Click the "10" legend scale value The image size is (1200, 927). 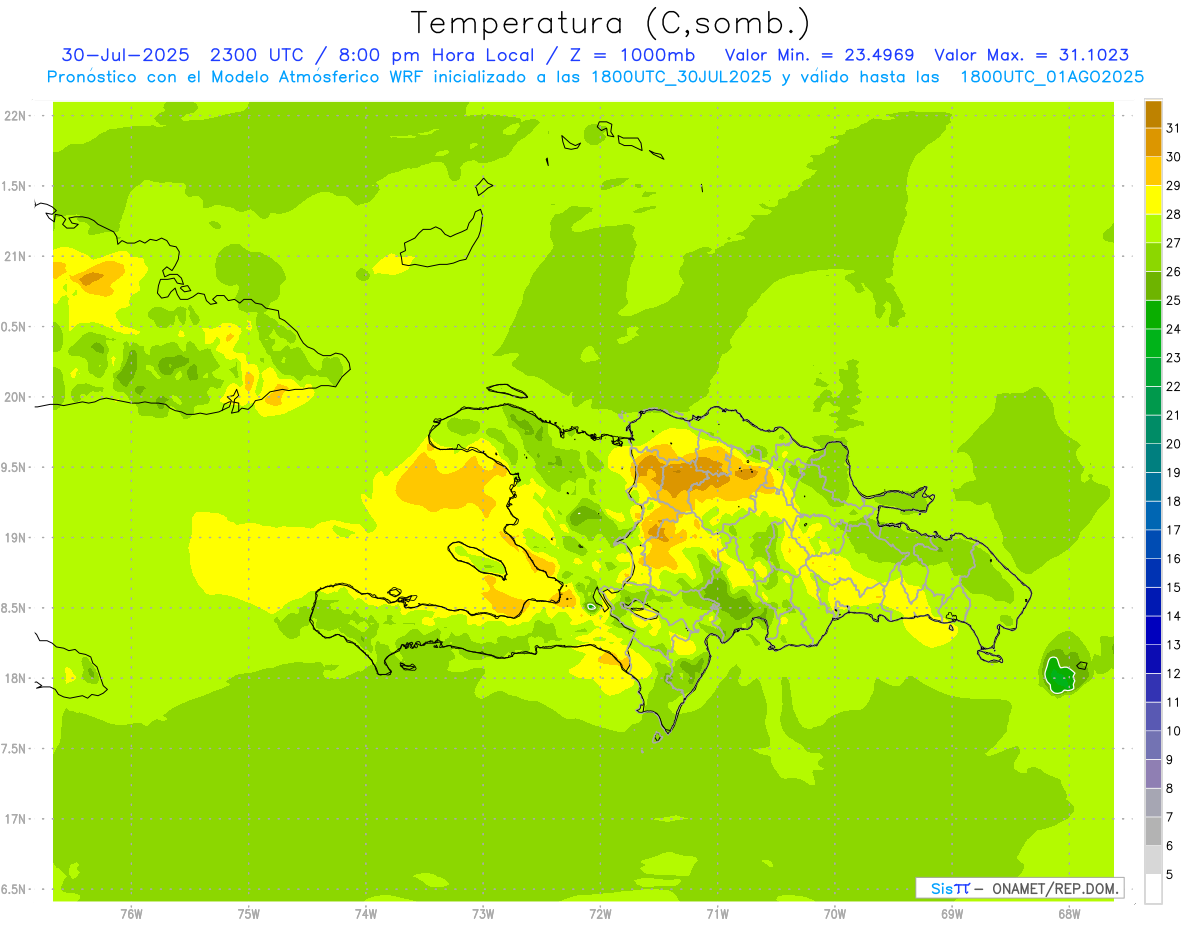coord(1174,731)
